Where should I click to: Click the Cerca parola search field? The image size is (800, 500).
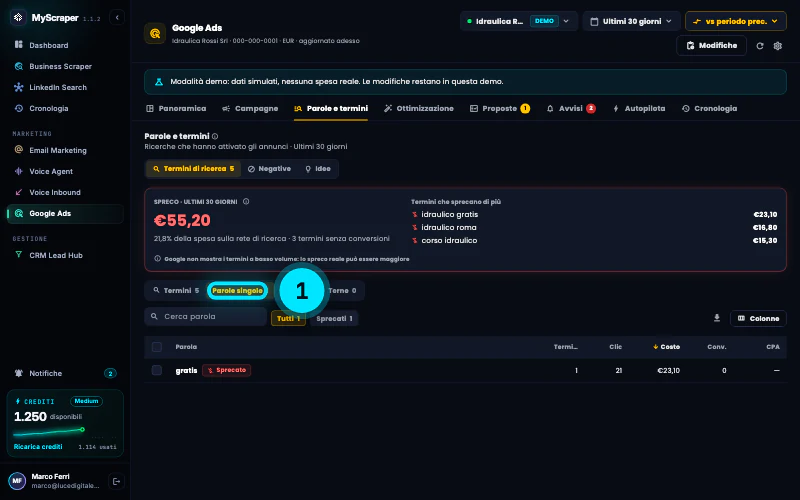[x=206, y=317]
